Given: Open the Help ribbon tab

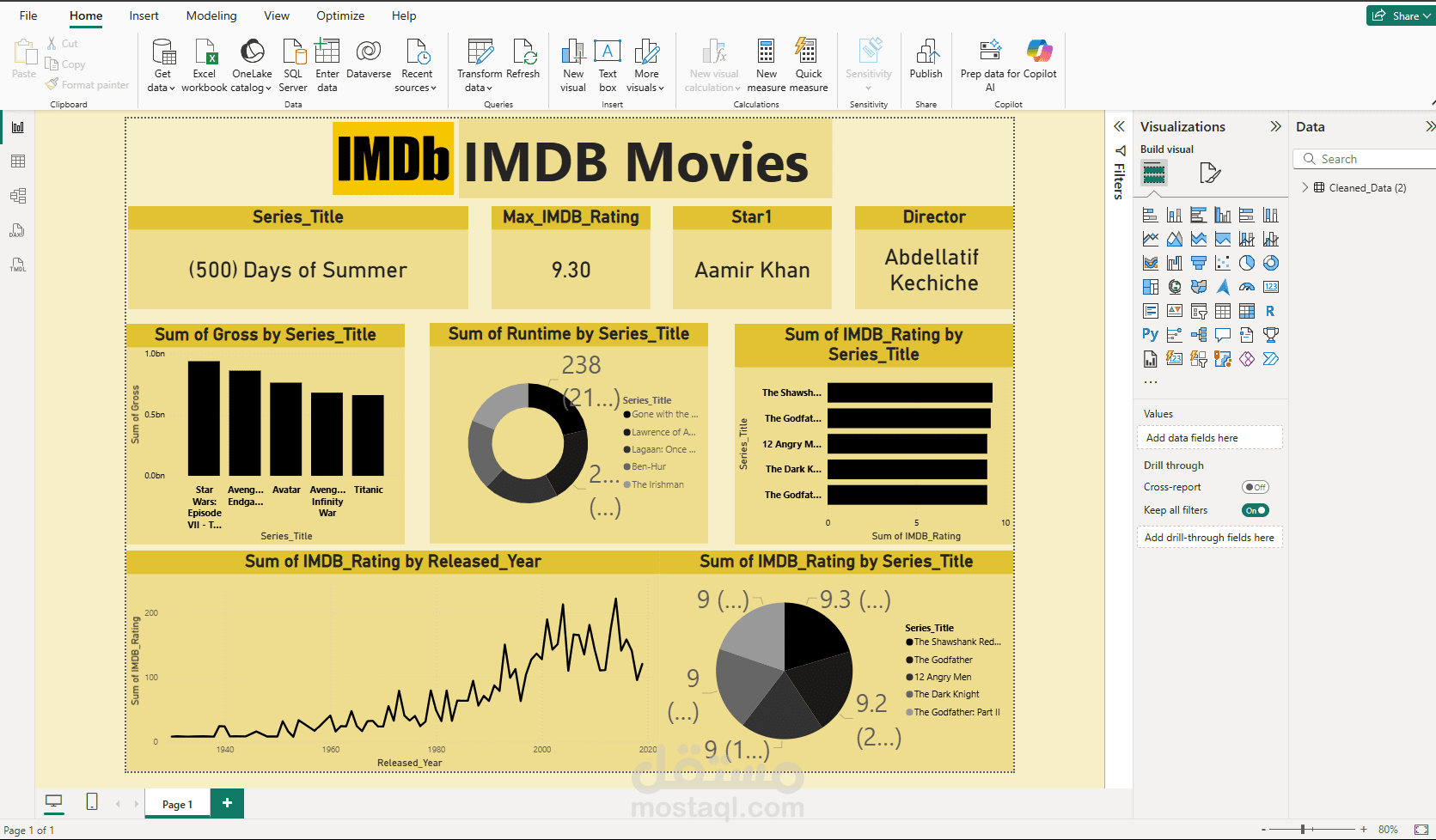Looking at the screenshot, I should tap(404, 15).
